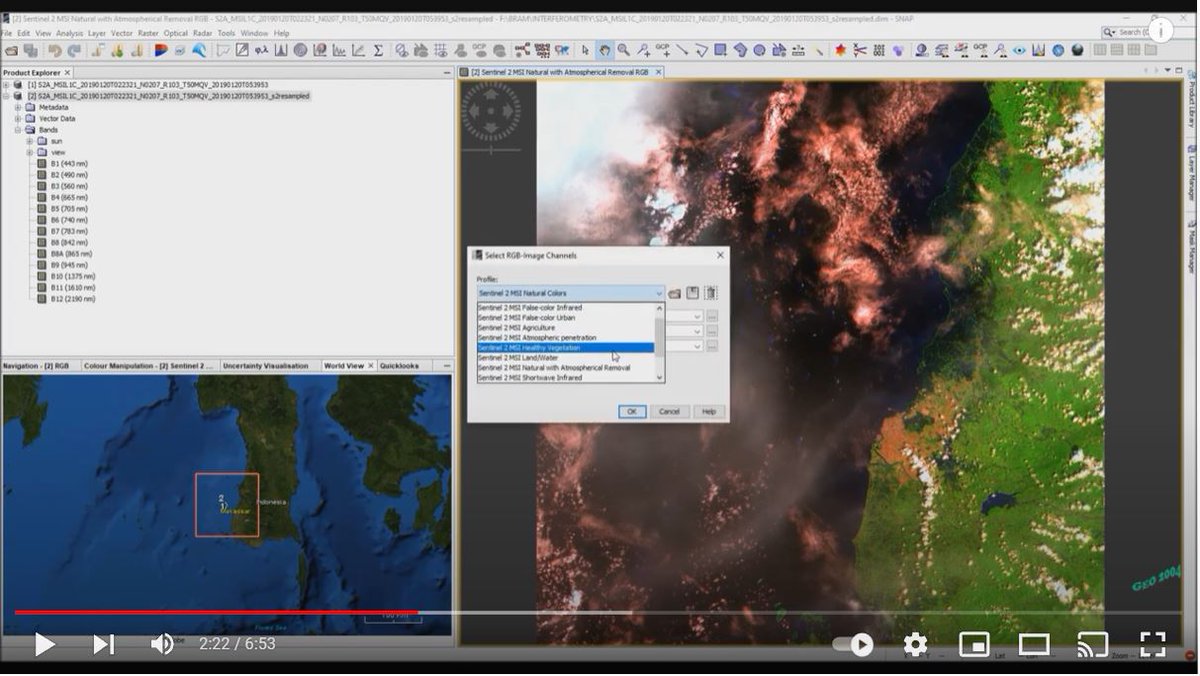Image resolution: width=1200 pixels, height=676 pixels.
Task: Open the Radar menu
Action: point(201,33)
